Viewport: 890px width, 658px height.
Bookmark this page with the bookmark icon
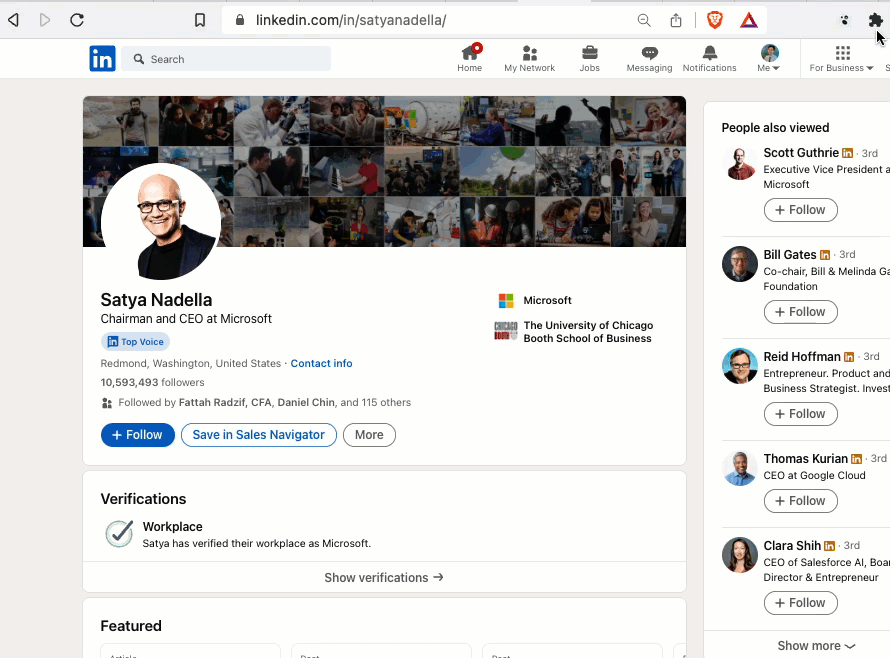[x=200, y=20]
